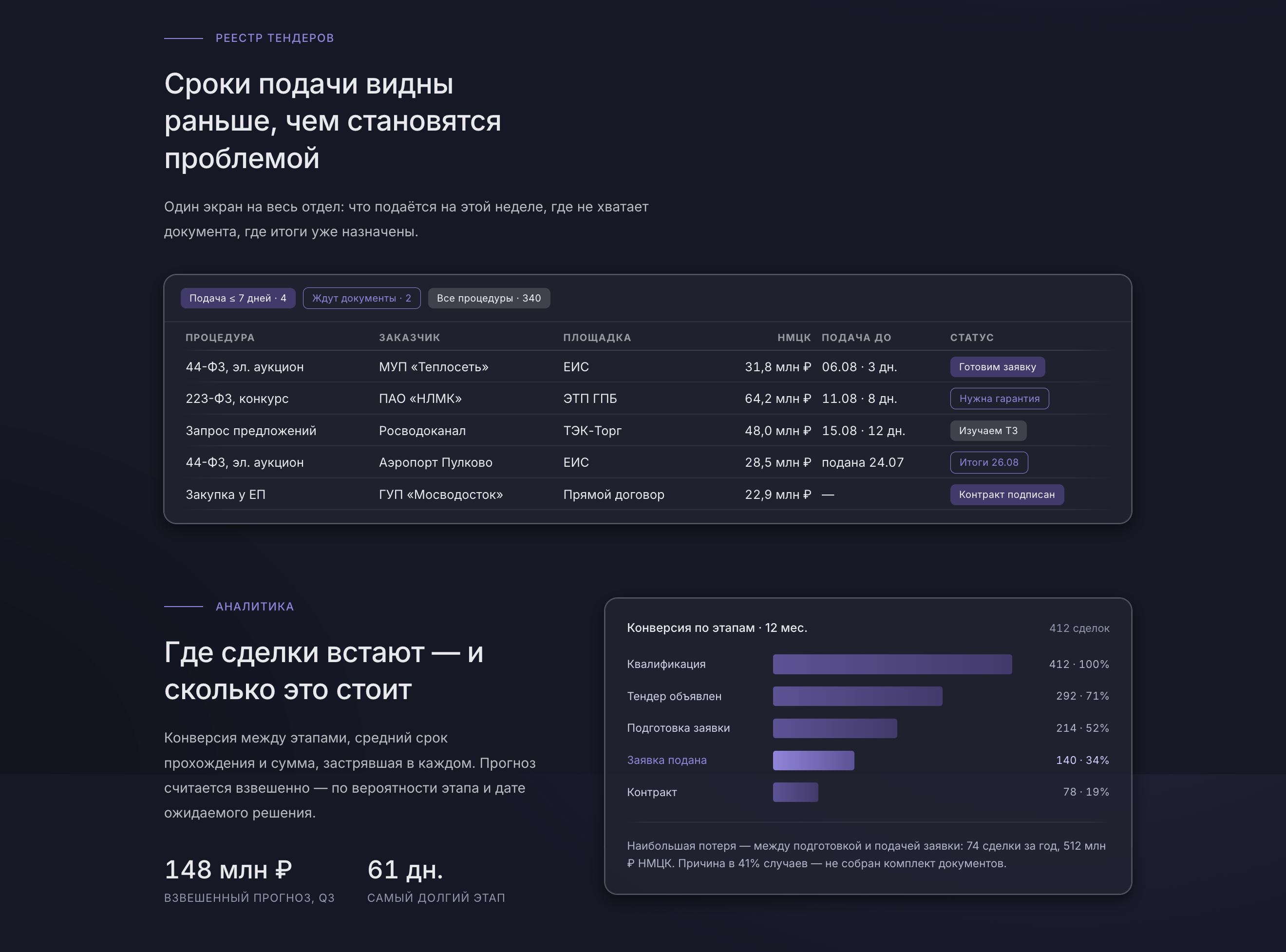Click the '31,8 млн ₽' amount
Image resolution: width=1286 pixels, height=952 pixels.
(778, 366)
